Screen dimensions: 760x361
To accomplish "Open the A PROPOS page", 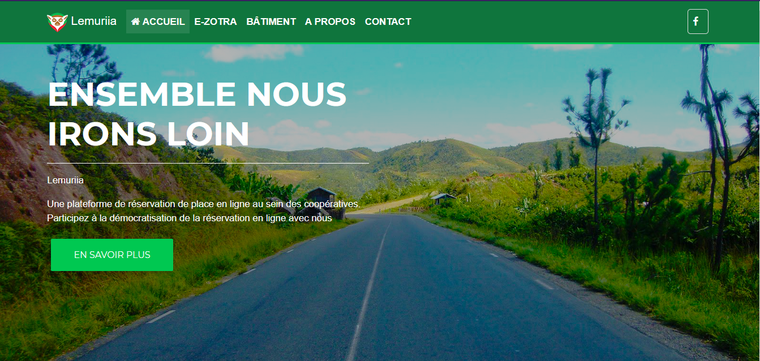I will pos(330,22).
